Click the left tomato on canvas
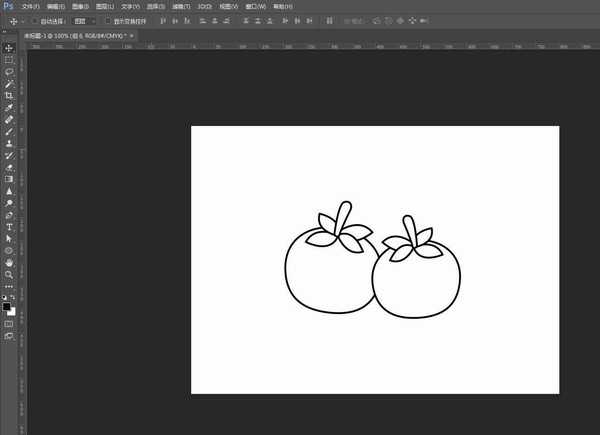Image resolution: width=600 pixels, height=435 pixels. coord(325,277)
